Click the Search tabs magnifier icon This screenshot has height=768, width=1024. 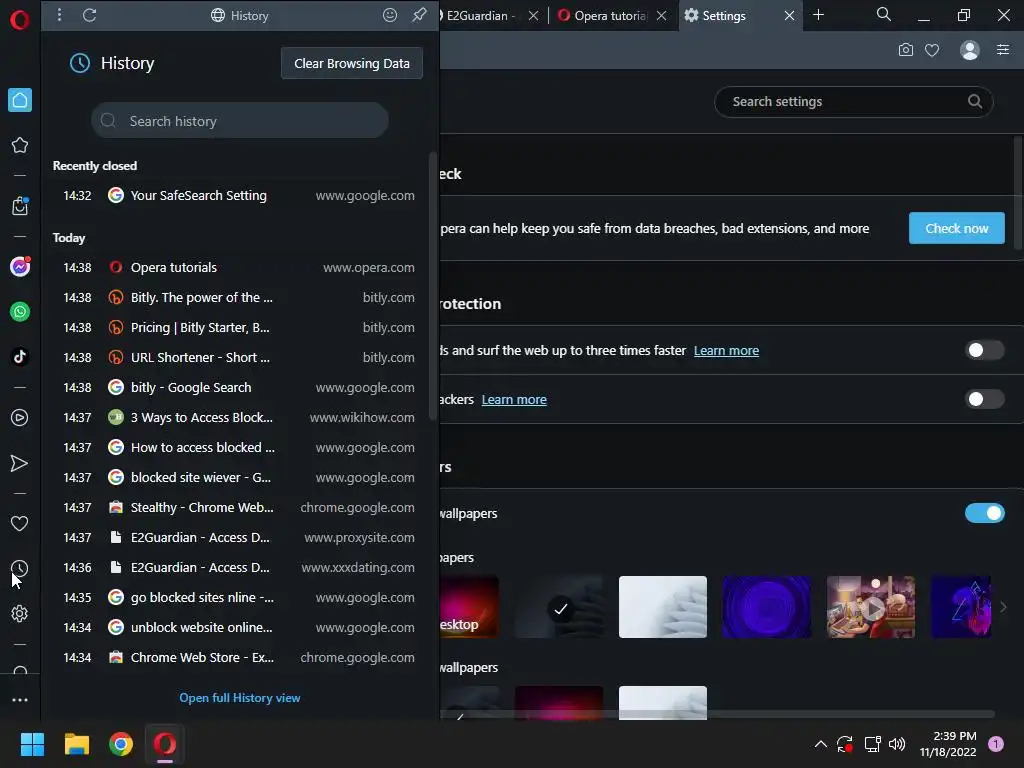click(884, 14)
